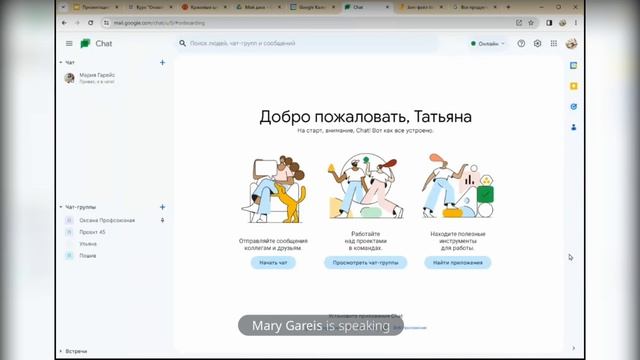Open Calendar in the side panel
Screen dimensions: 640x360
pos(573,65)
